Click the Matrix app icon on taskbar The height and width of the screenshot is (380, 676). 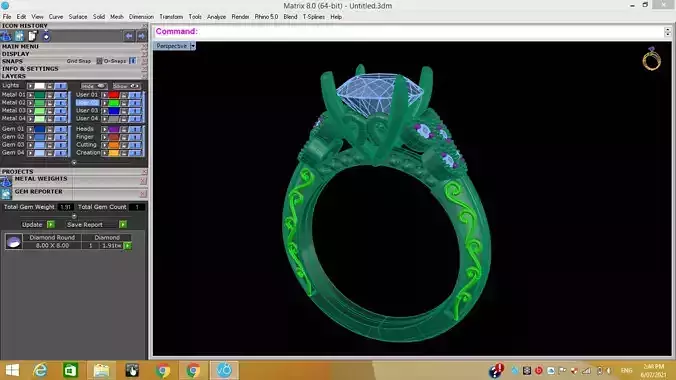point(224,371)
